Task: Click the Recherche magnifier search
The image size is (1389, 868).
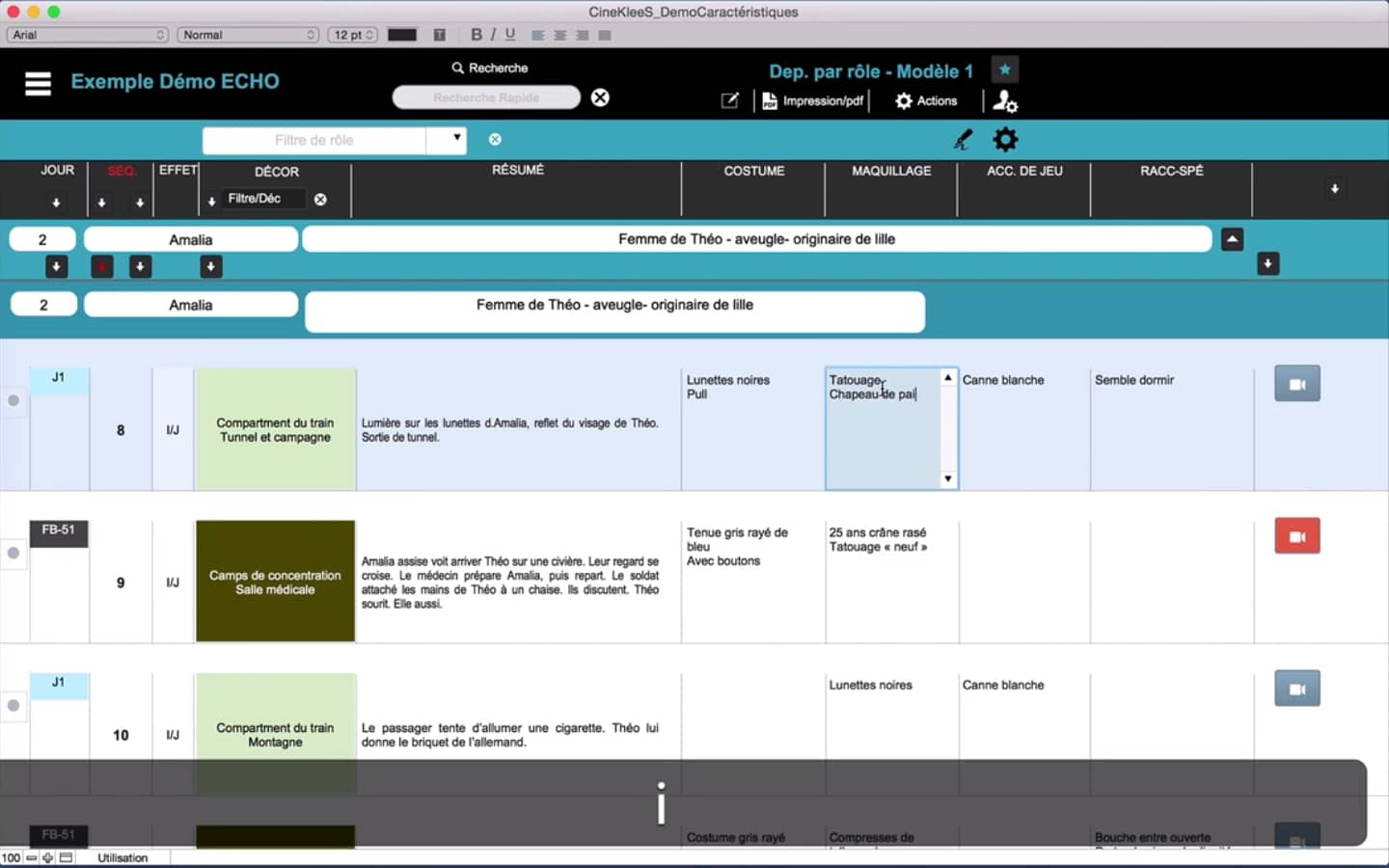Action: coord(489,68)
